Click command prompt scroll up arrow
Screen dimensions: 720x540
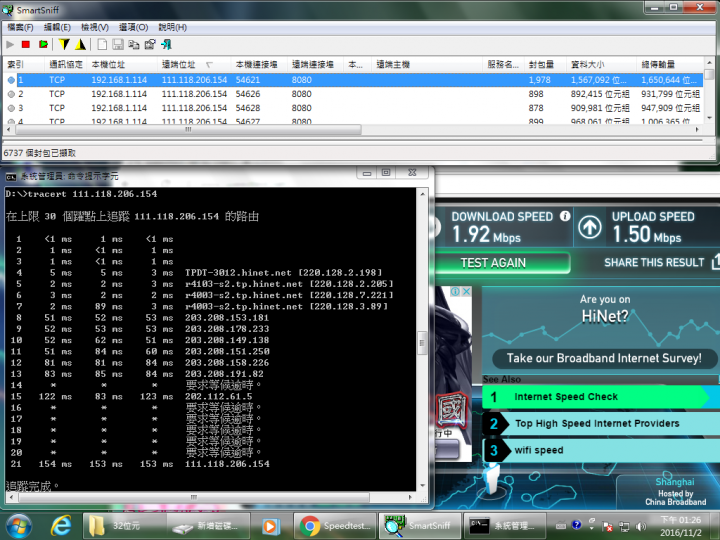click(x=422, y=194)
